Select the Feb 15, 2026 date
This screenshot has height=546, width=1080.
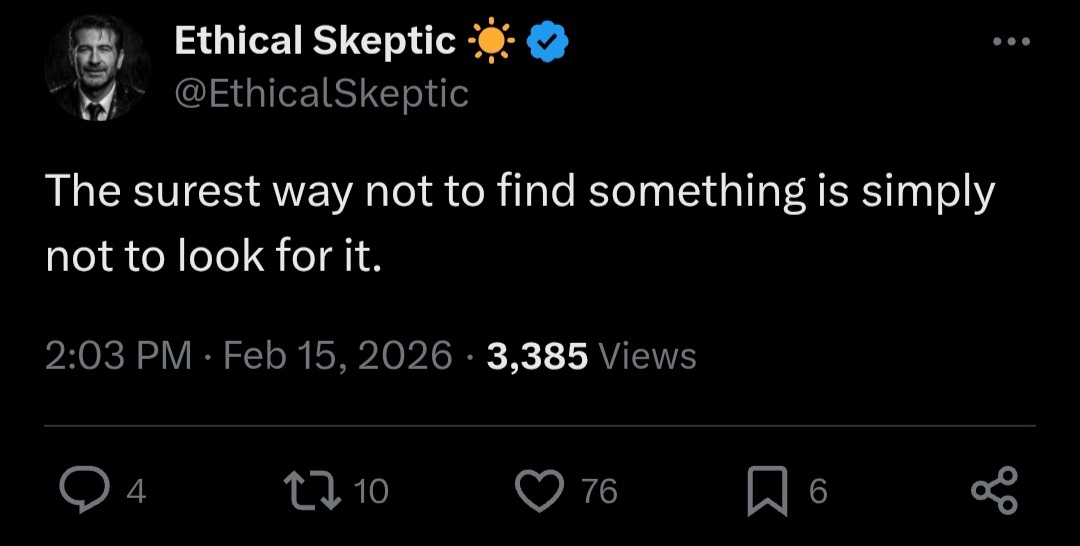coord(338,356)
